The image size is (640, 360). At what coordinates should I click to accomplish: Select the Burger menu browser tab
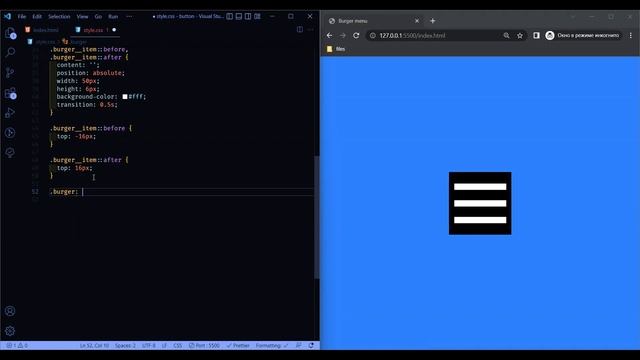(373, 21)
